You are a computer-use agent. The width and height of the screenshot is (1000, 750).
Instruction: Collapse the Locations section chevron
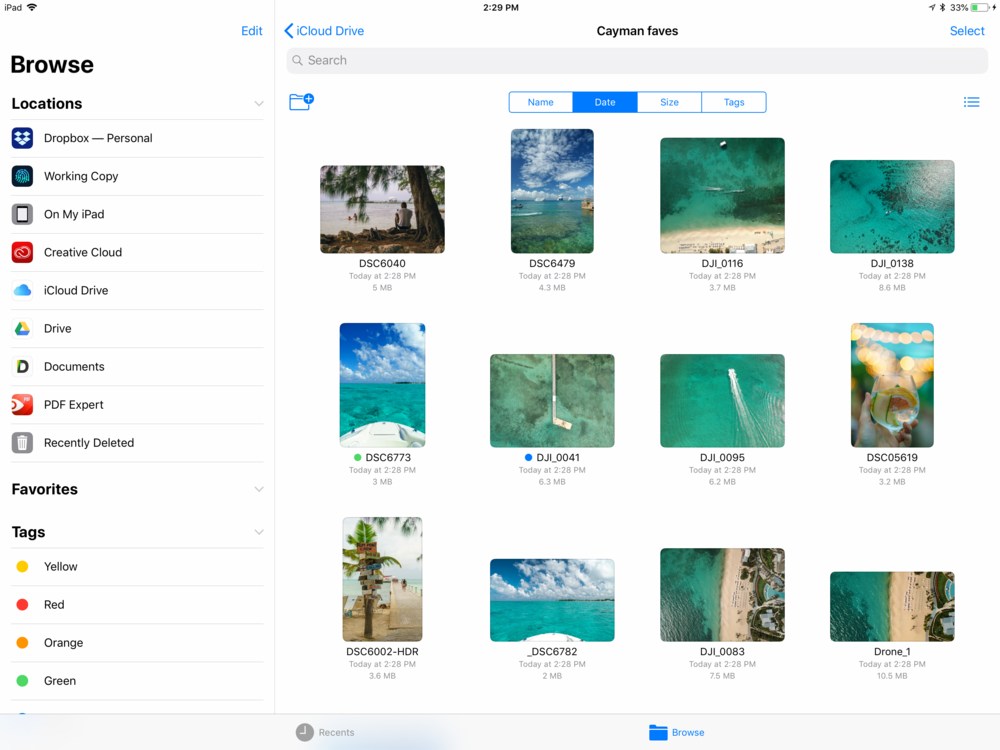[259, 104]
